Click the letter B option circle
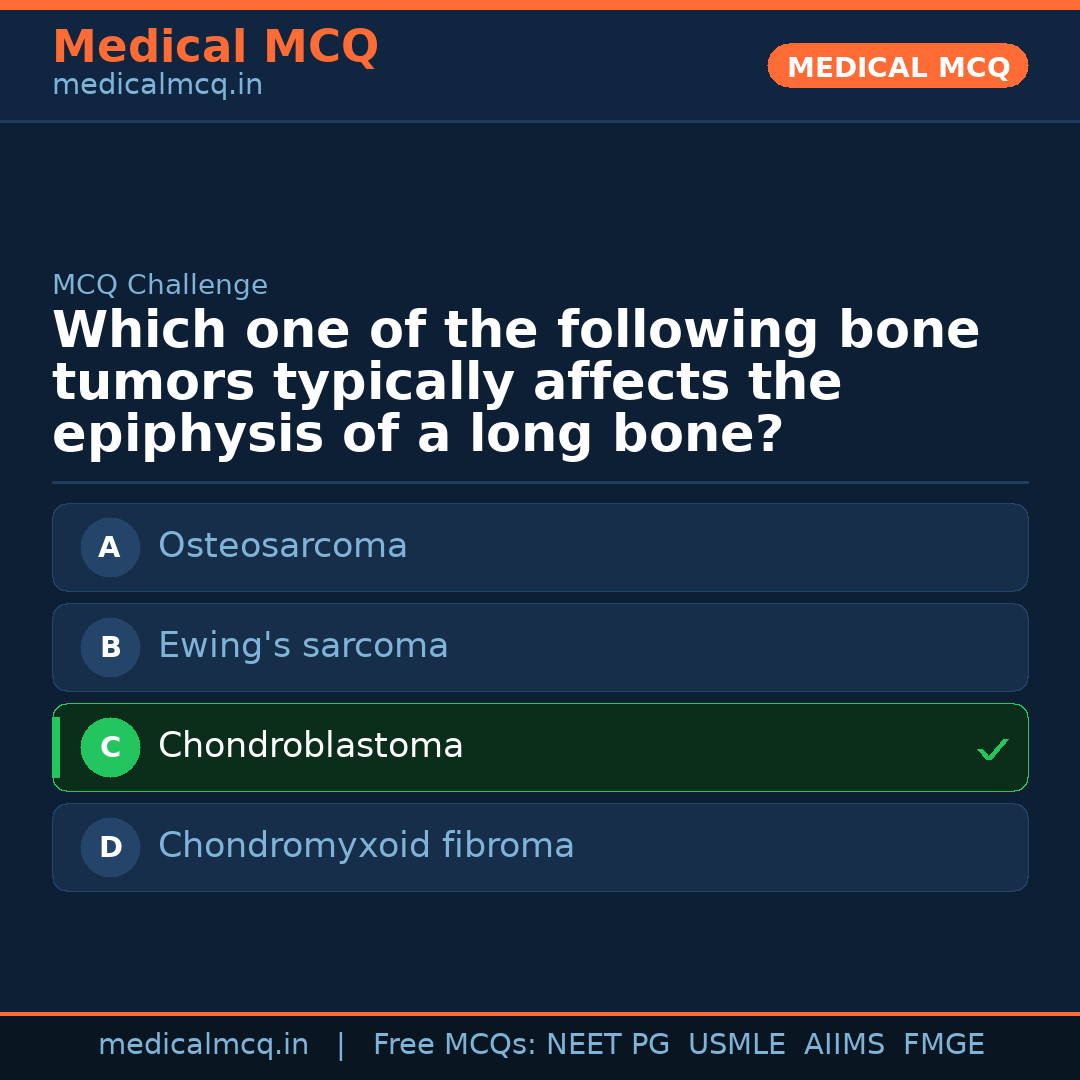Image resolution: width=1080 pixels, height=1080 pixels. 110,647
